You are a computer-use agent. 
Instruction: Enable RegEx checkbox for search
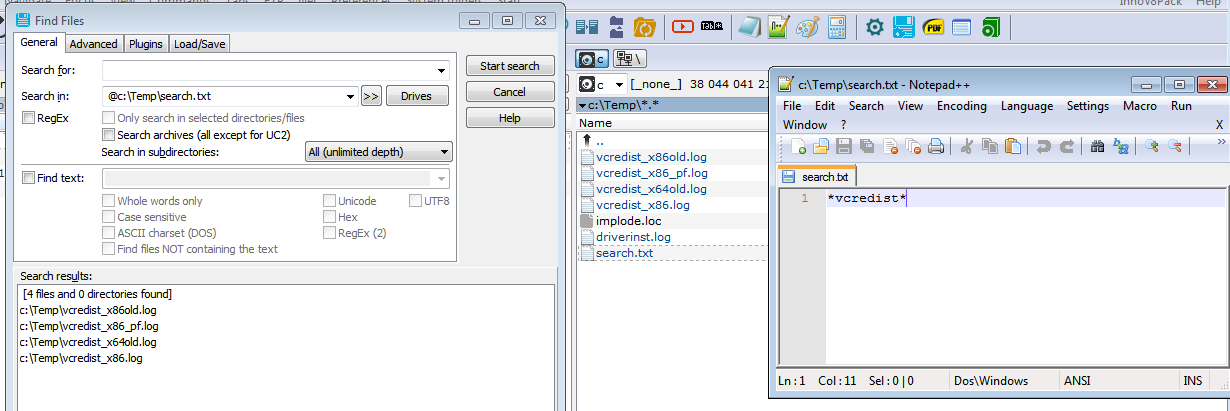[29, 118]
